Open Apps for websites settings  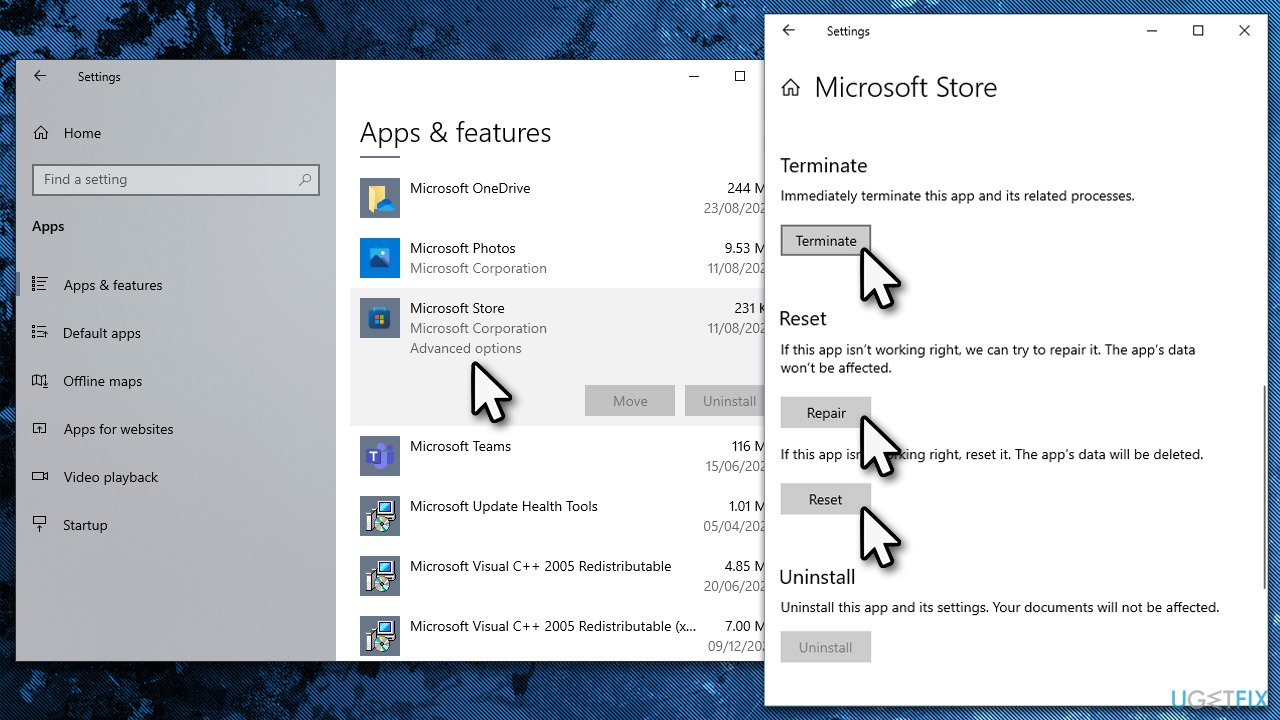coord(119,429)
